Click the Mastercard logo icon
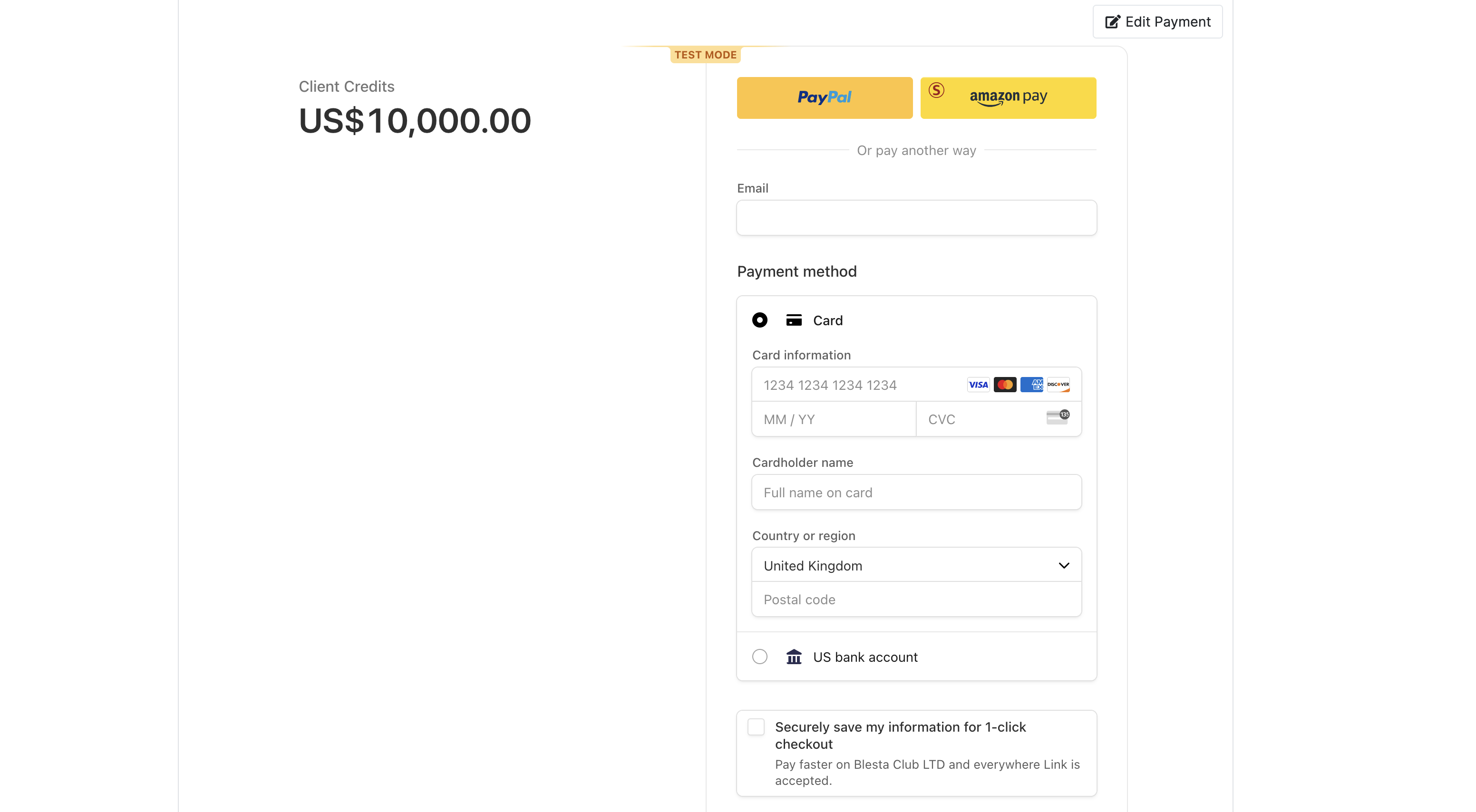The image size is (1476, 812). click(1005, 385)
